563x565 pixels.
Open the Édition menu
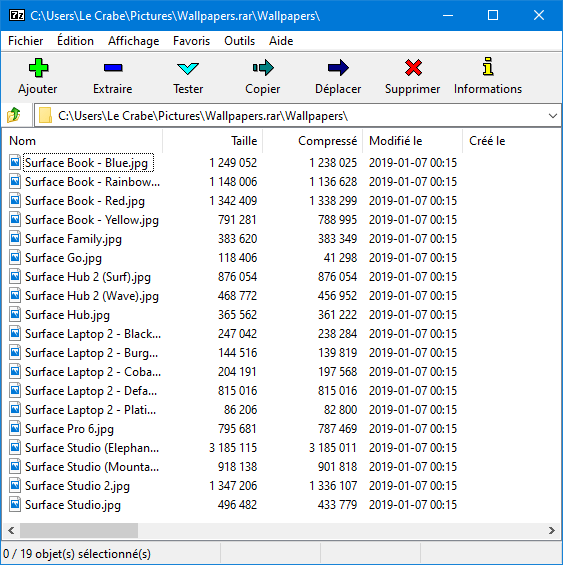75,41
